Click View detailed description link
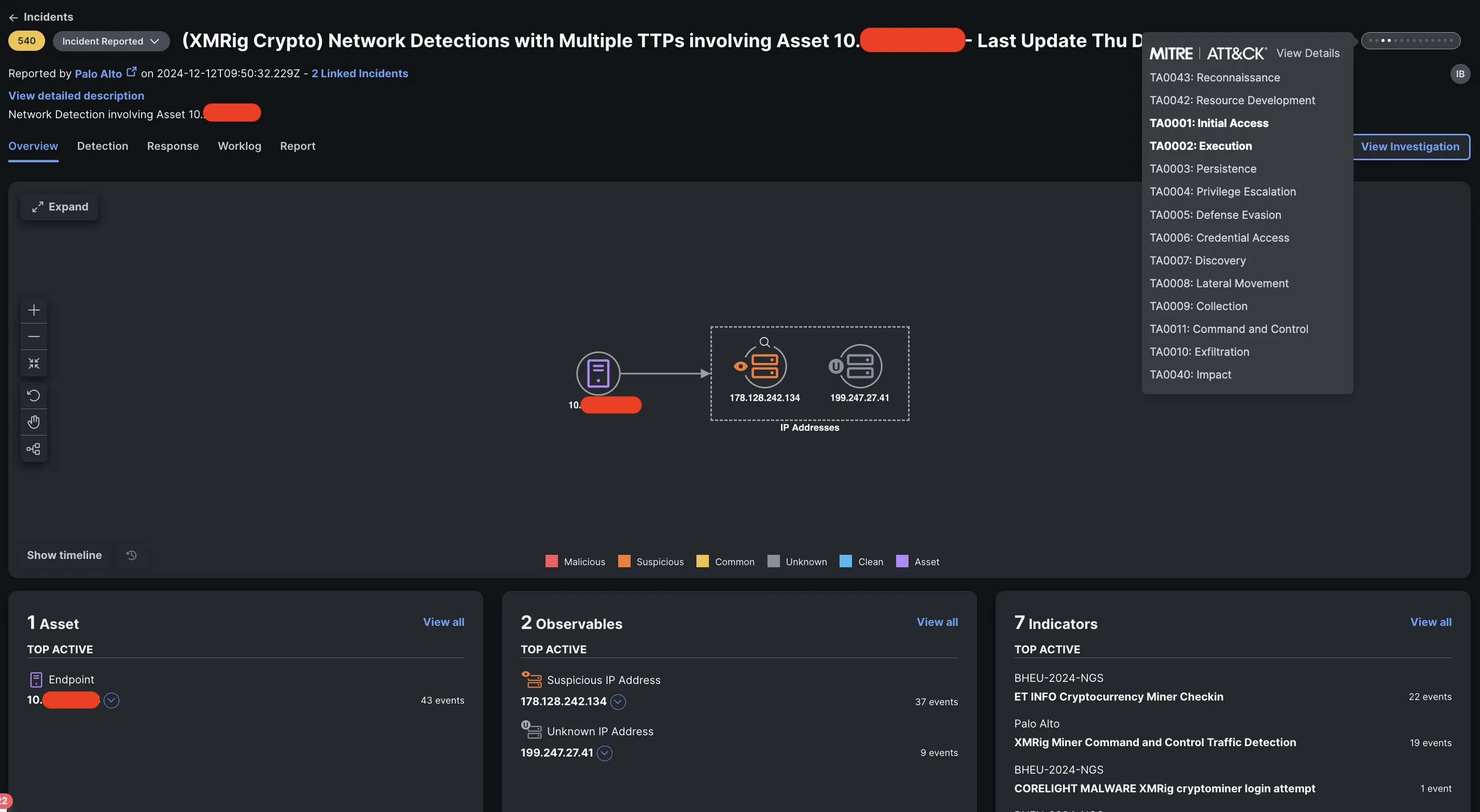 76,95
